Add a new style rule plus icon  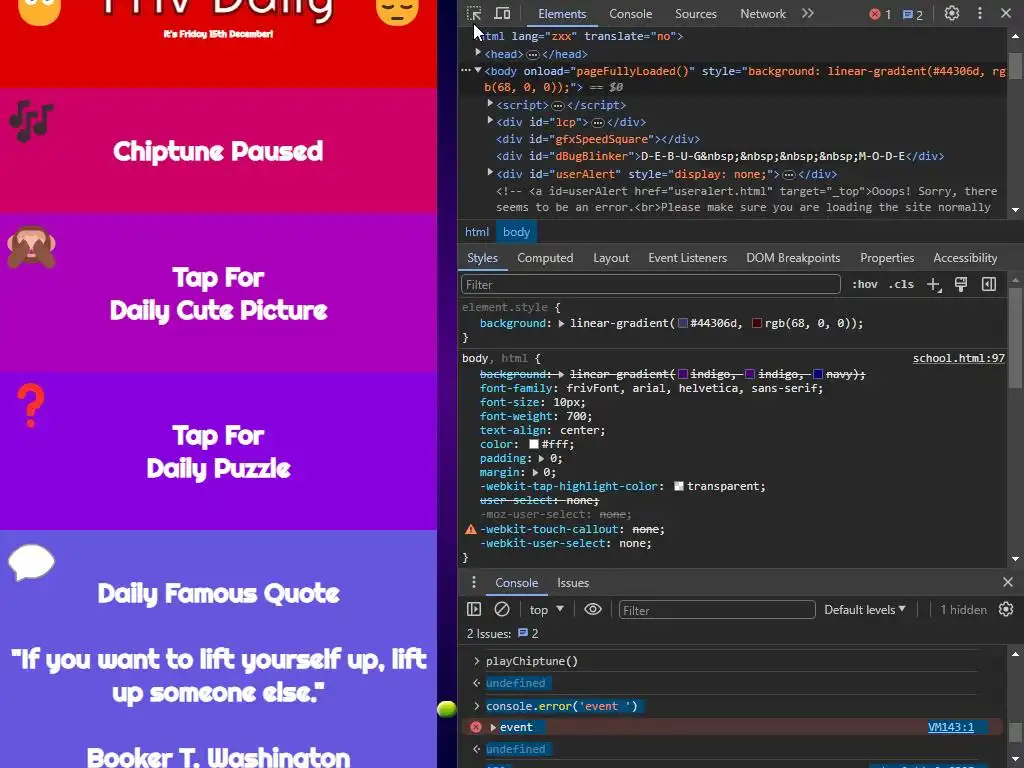pos(934,284)
